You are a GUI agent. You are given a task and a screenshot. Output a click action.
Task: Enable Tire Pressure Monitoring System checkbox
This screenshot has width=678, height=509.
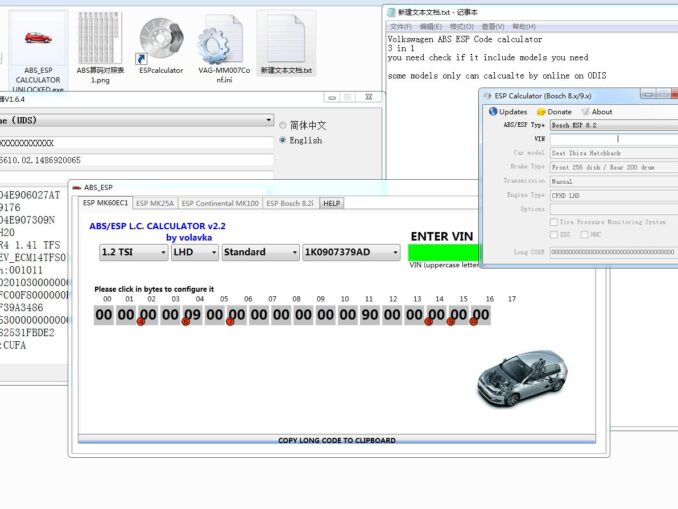pos(553,222)
